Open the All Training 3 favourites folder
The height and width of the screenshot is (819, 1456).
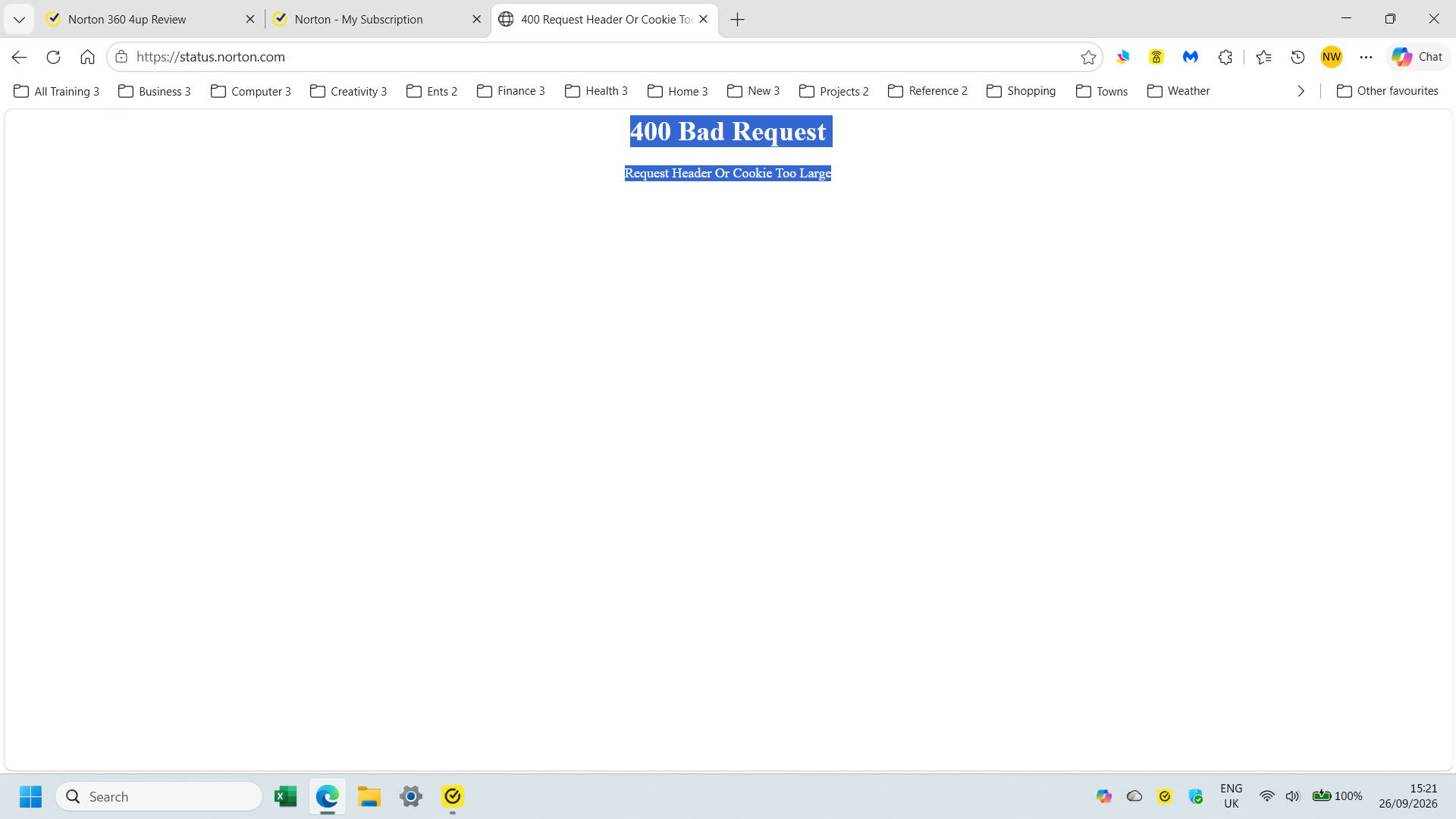[57, 91]
